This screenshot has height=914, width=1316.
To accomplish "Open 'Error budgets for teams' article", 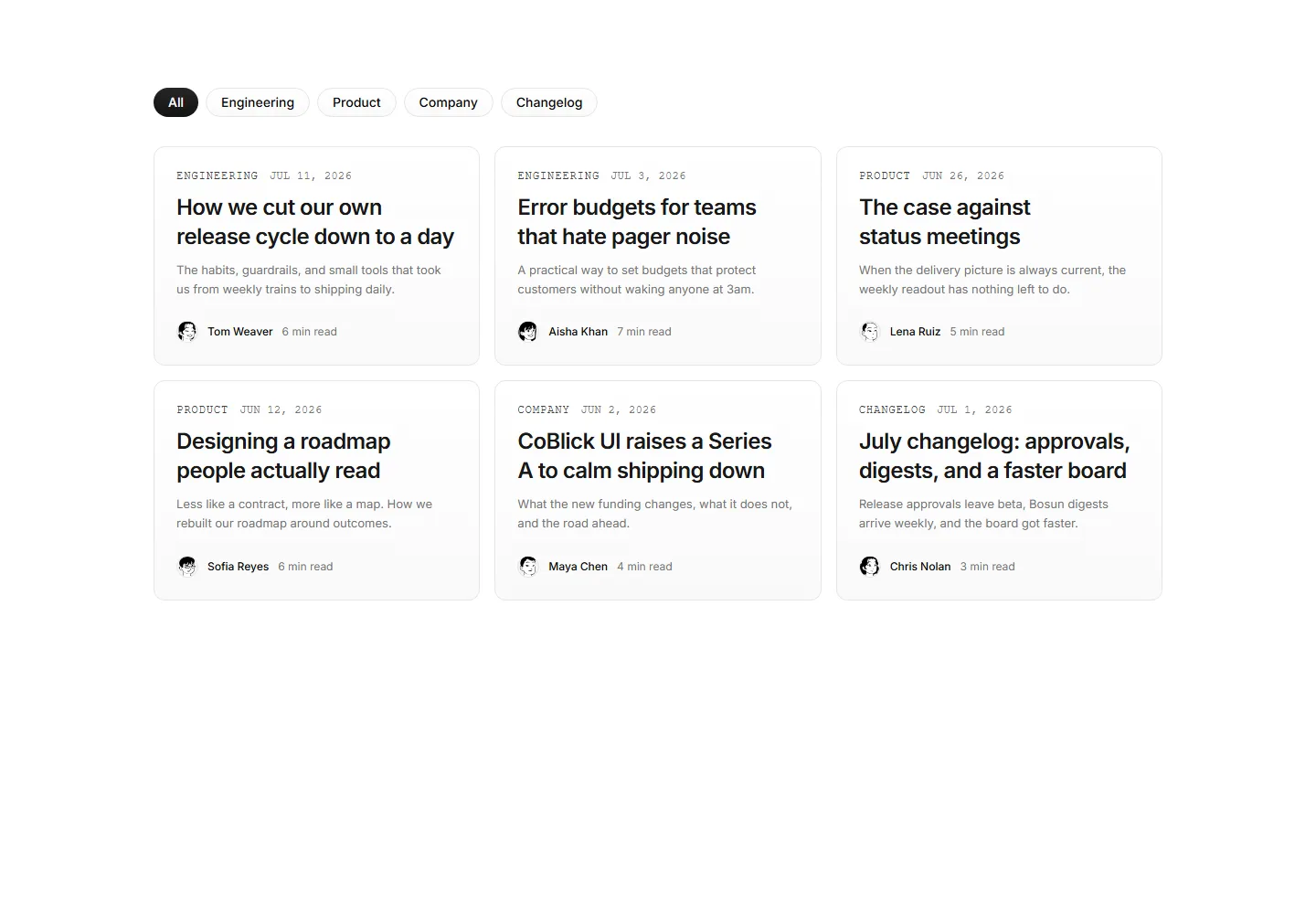I will click(637, 222).
